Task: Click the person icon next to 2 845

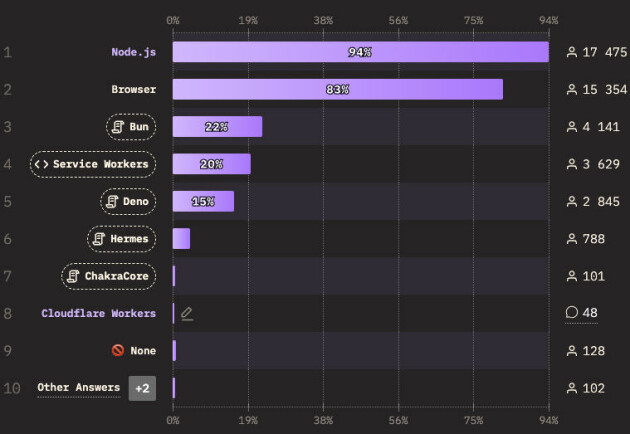Action: pos(572,202)
